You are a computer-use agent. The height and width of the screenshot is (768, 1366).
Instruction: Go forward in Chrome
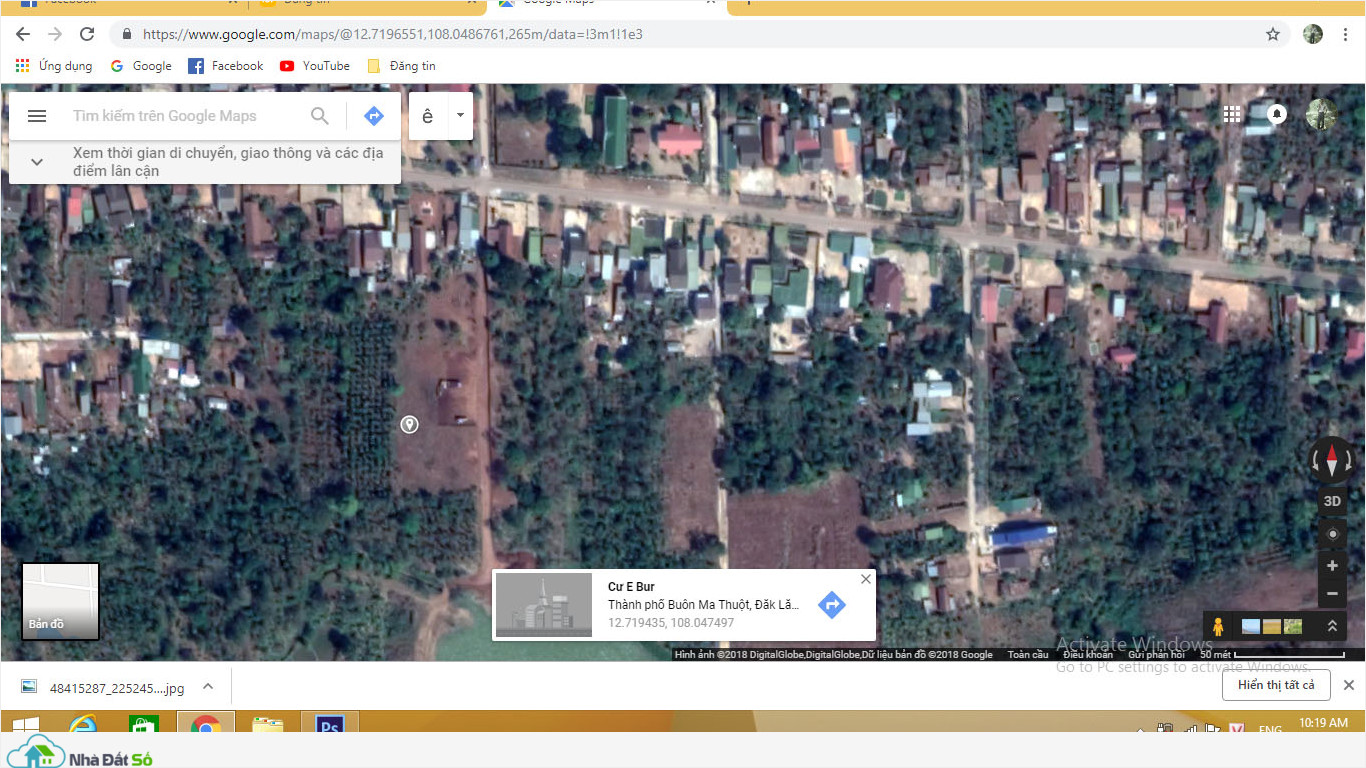tap(55, 34)
